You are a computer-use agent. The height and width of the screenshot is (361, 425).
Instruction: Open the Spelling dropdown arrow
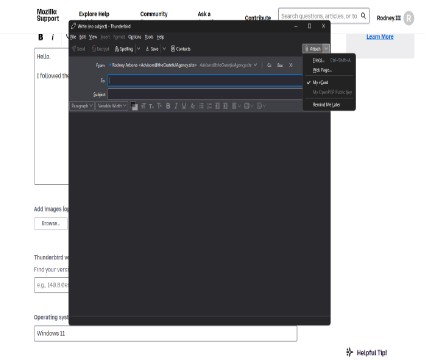(x=139, y=49)
